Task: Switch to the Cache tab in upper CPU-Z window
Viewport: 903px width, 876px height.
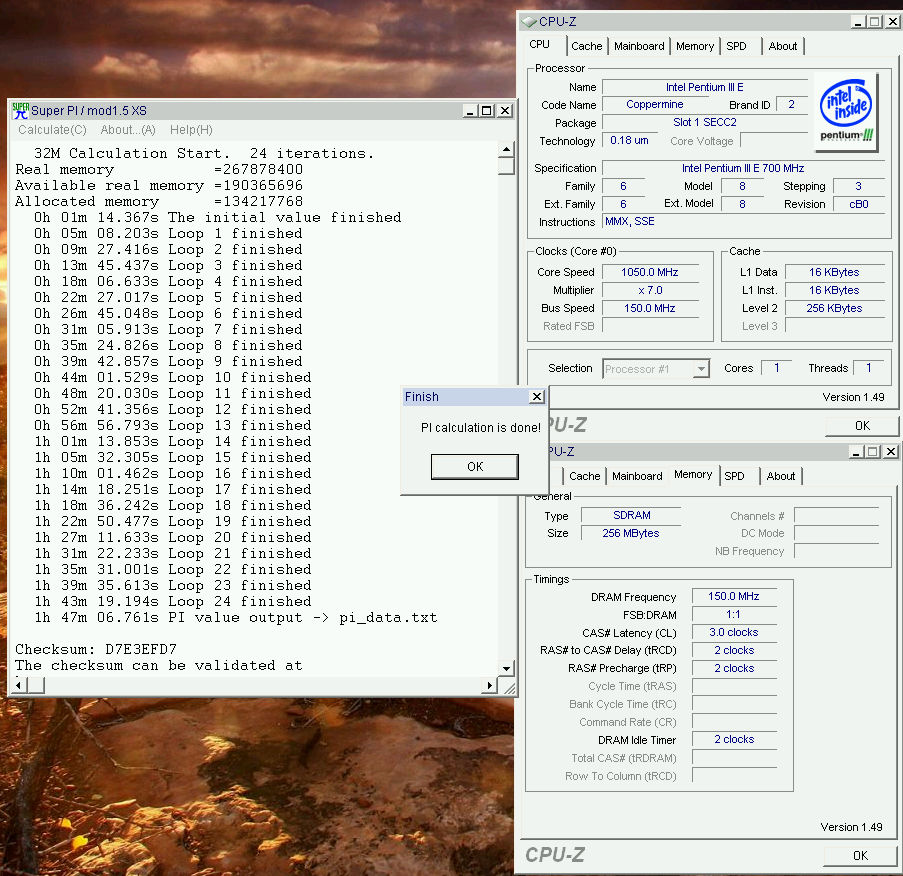Action: pos(587,46)
